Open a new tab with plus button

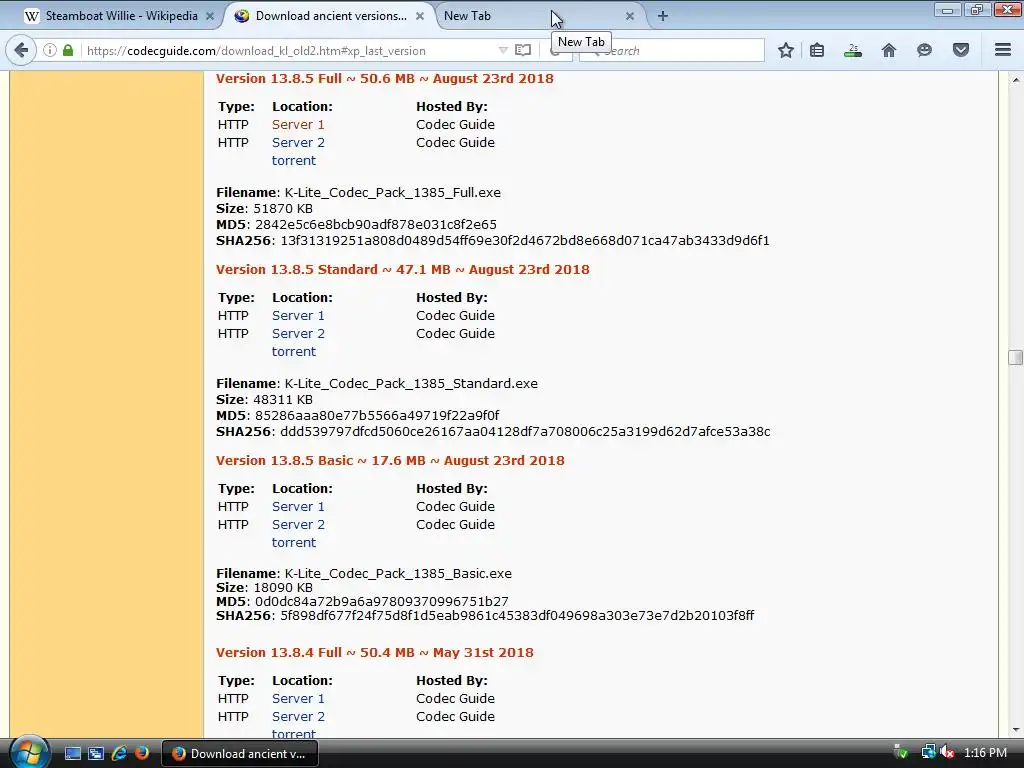click(662, 16)
